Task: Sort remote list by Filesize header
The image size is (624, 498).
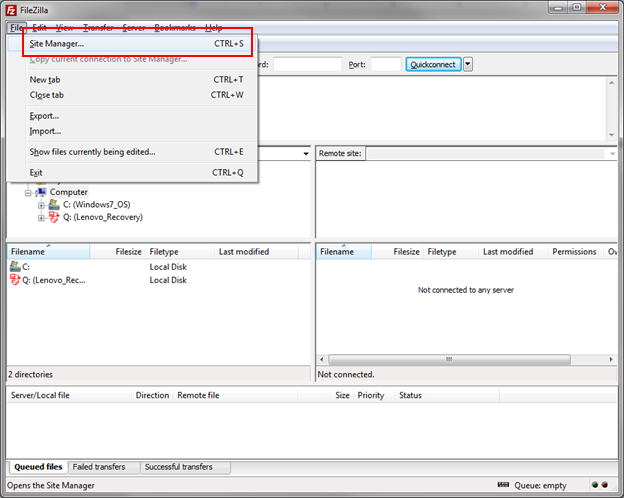Action: [x=398, y=252]
